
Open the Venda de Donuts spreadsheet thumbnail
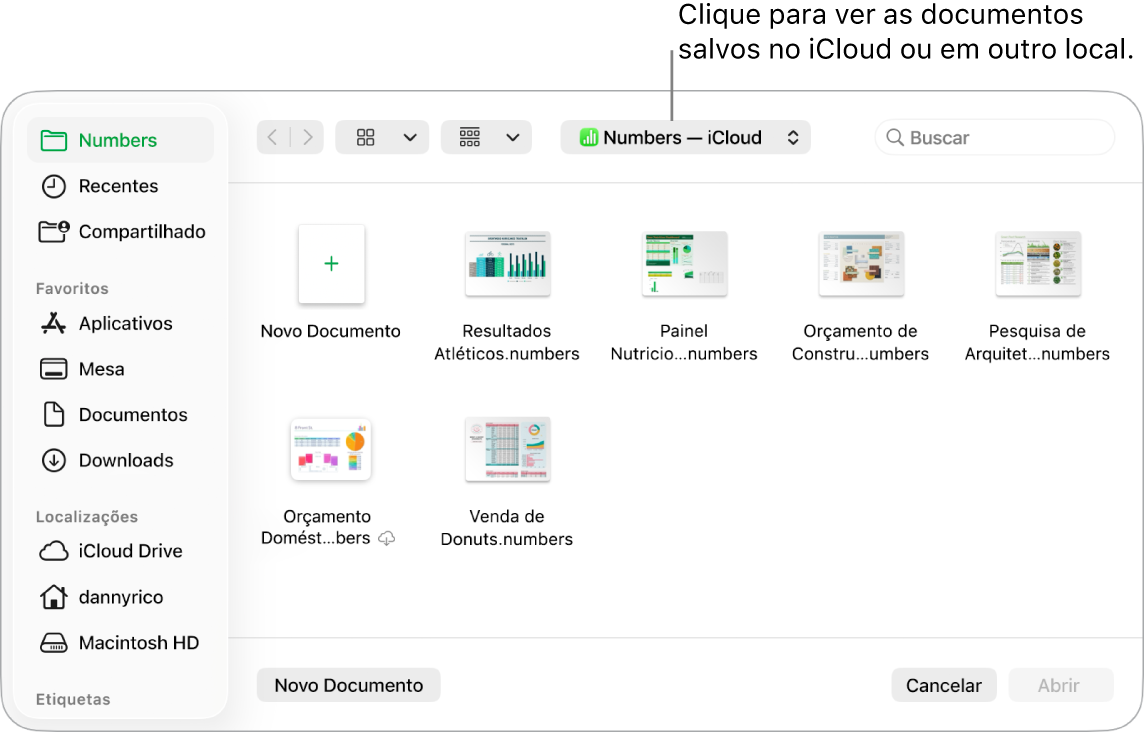[507, 449]
